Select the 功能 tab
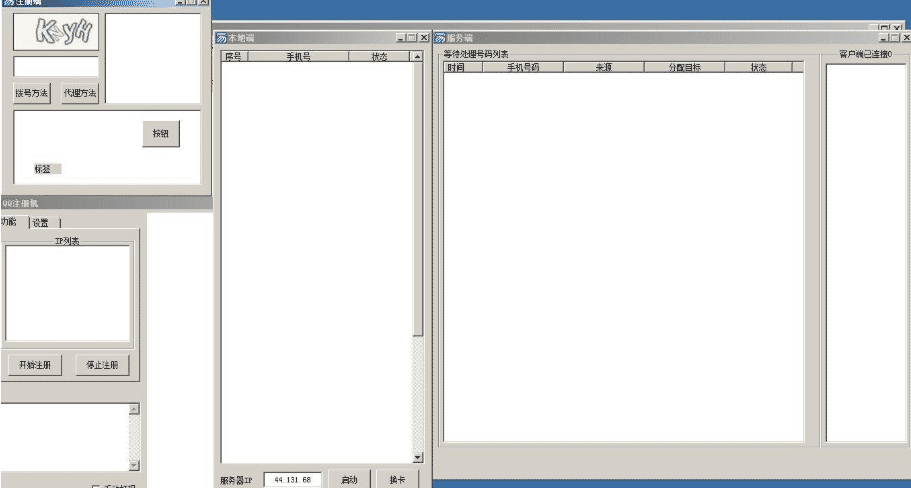The width and height of the screenshot is (911, 488). pos(9,222)
